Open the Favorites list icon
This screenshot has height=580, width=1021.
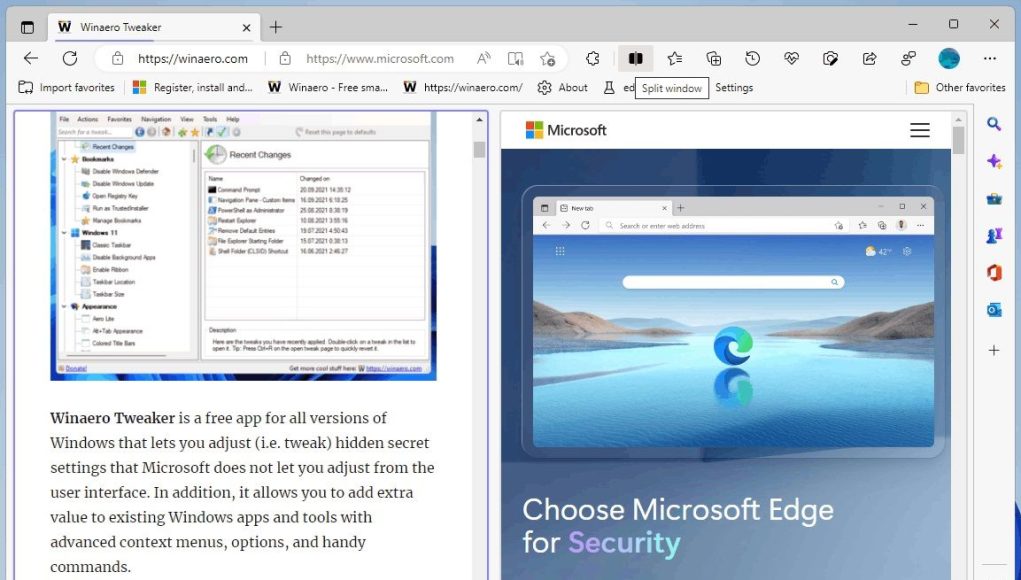675,59
